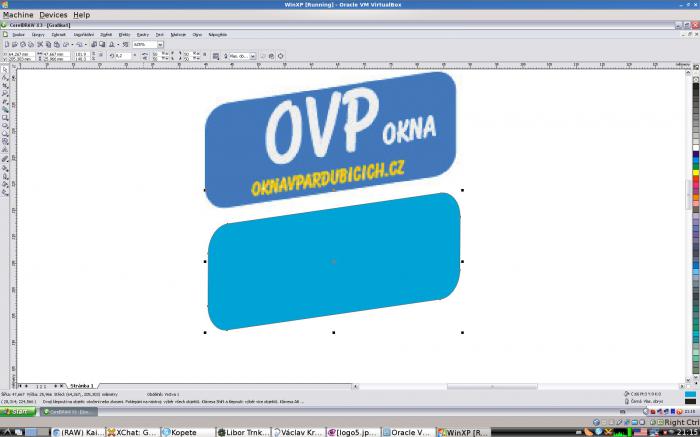This screenshot has width=700, height=437.
Task: Open the Soubor menu
Action: [x=18, y=34]
